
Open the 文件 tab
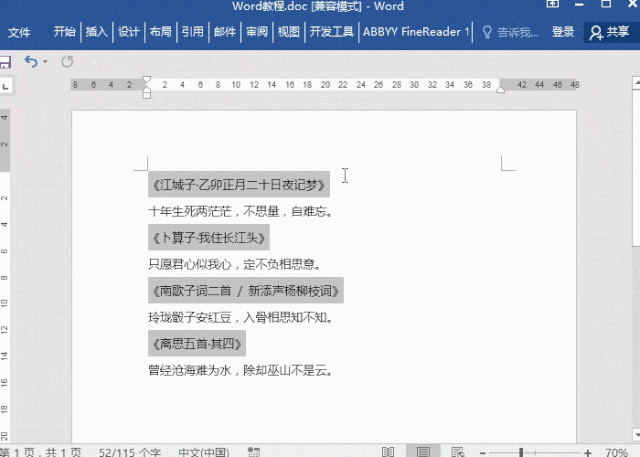click(x=19, y=32)
